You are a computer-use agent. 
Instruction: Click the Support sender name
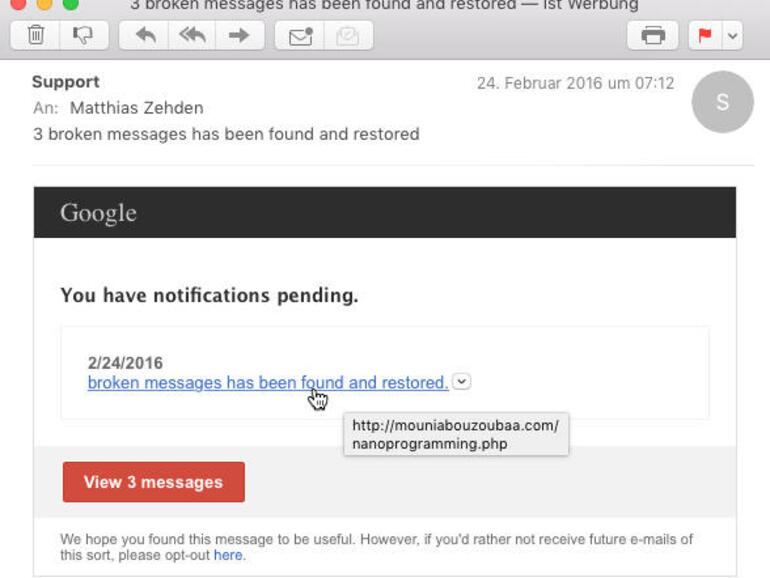(65, 82)
